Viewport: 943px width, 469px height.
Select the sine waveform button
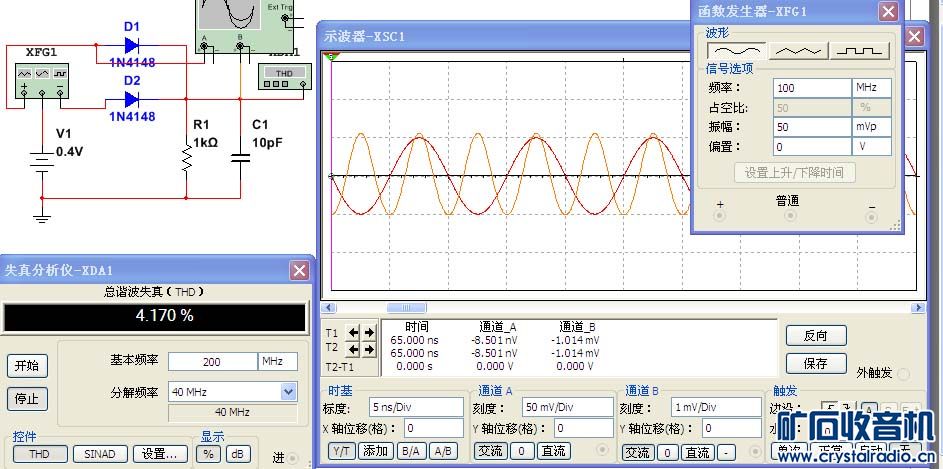(x=736, y=50)
